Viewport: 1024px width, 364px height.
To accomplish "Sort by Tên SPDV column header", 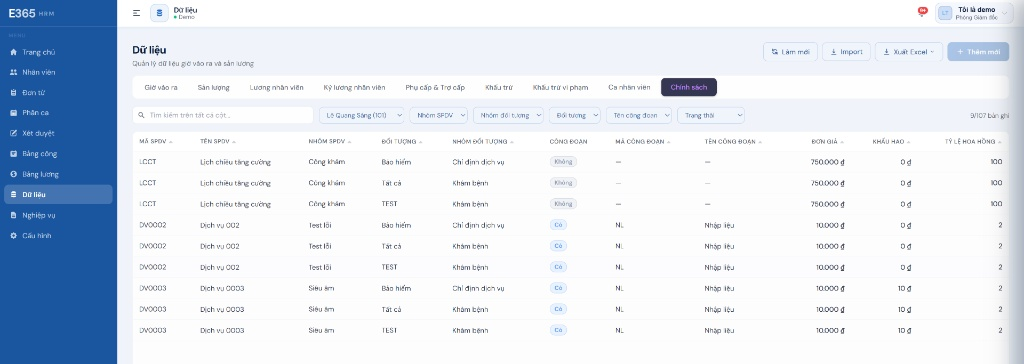I will pyautogui.click(x=217, y=141).
